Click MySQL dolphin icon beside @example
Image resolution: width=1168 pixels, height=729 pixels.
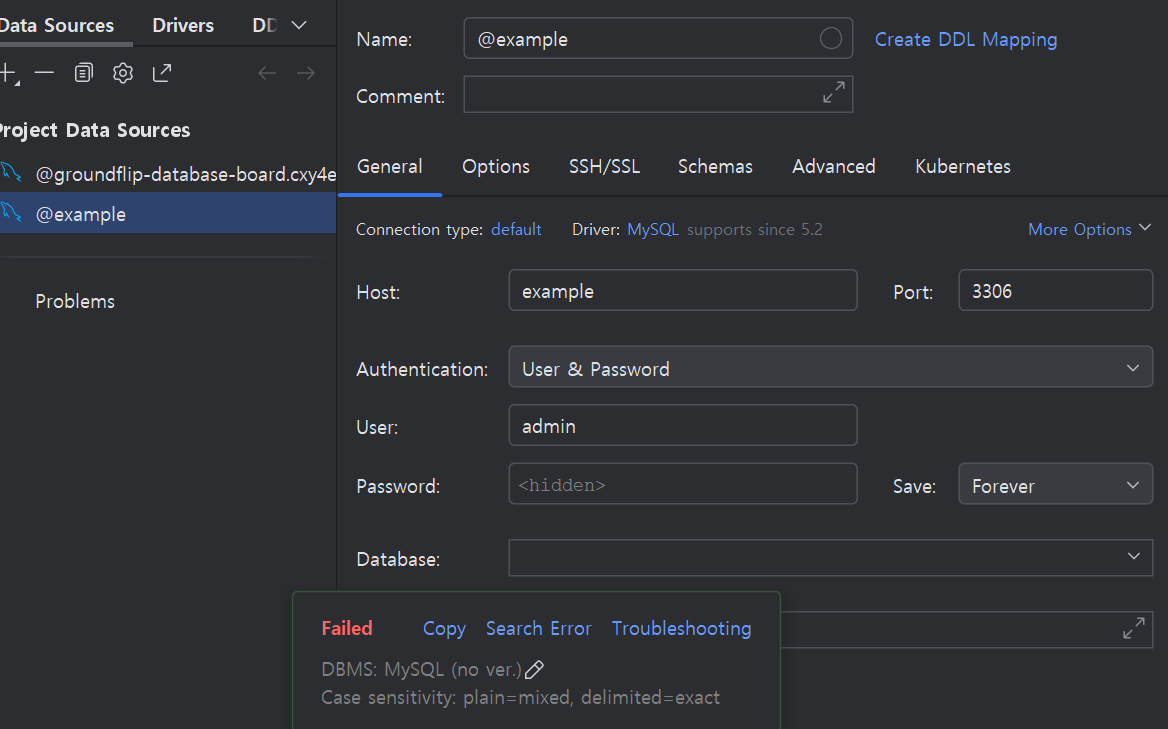pyautogui.click(x=10, y=212)
